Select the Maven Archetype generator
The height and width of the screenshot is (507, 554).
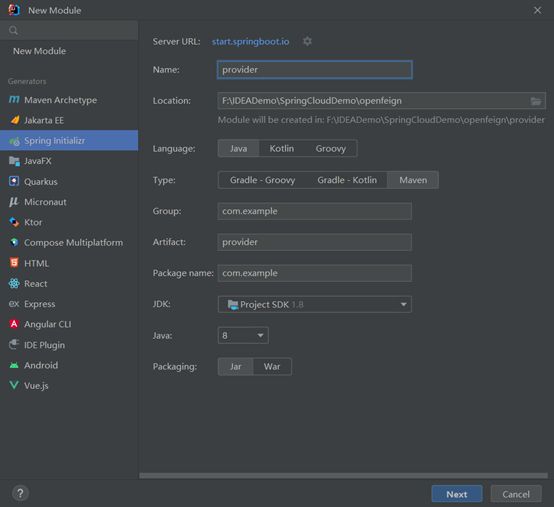point(69,100)
